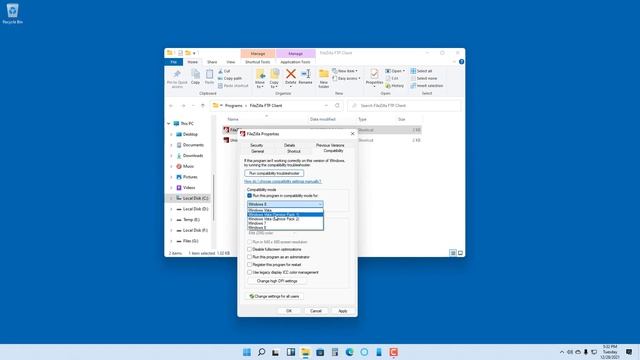Open the Previous Versions tab
This screenshot has width=640, height=360.
(330, 145)
